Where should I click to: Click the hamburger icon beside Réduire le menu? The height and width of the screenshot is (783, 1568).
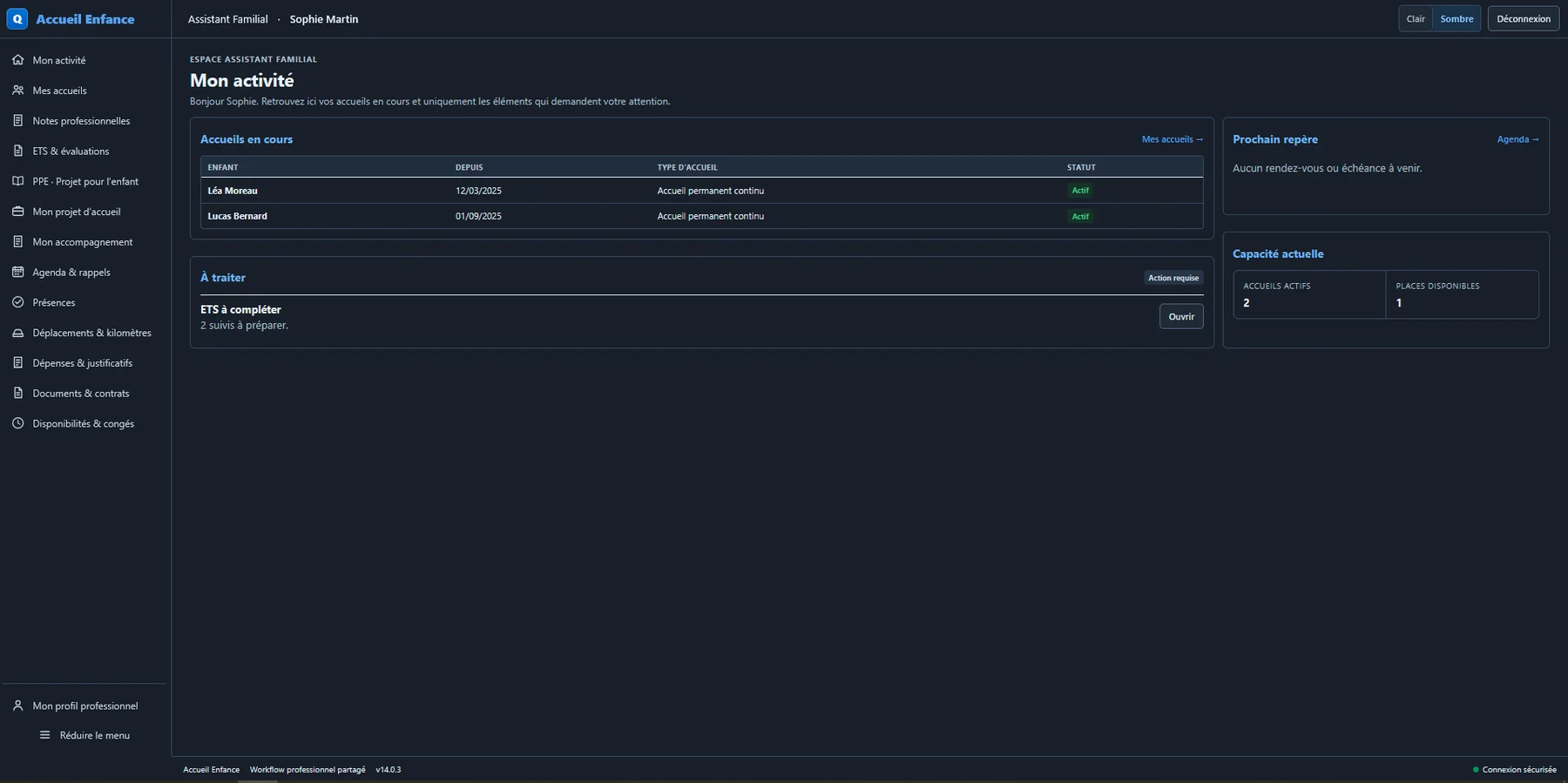45,735
